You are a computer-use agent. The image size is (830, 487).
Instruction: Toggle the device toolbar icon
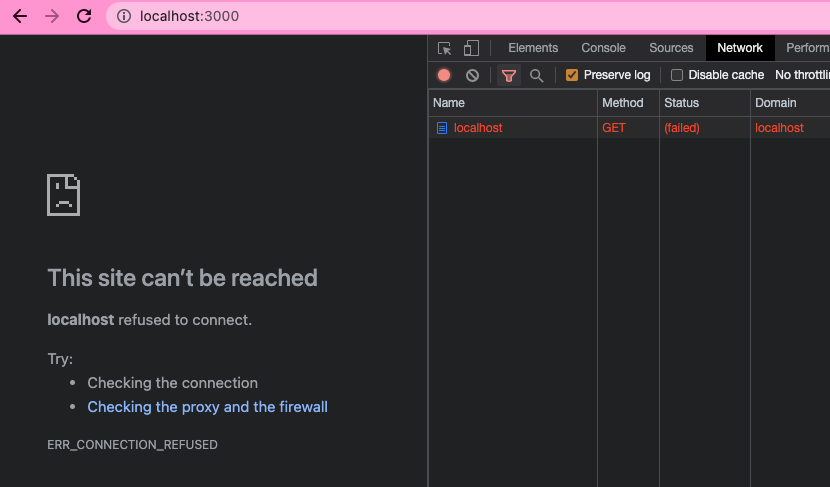point(471,48)
